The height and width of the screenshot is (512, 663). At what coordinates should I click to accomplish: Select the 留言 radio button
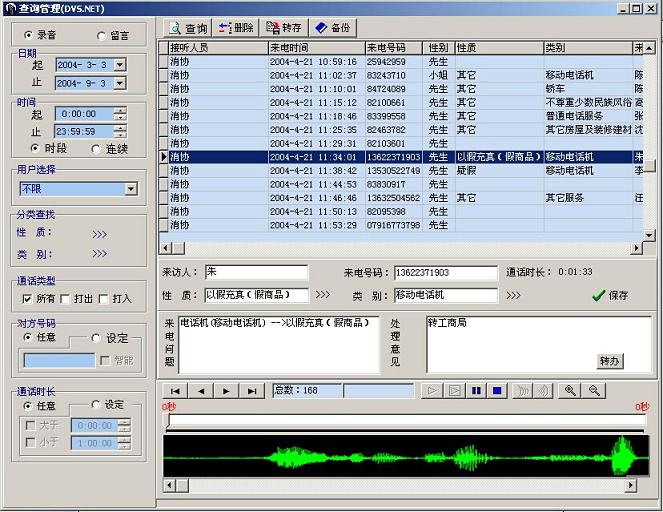[100, 35]
